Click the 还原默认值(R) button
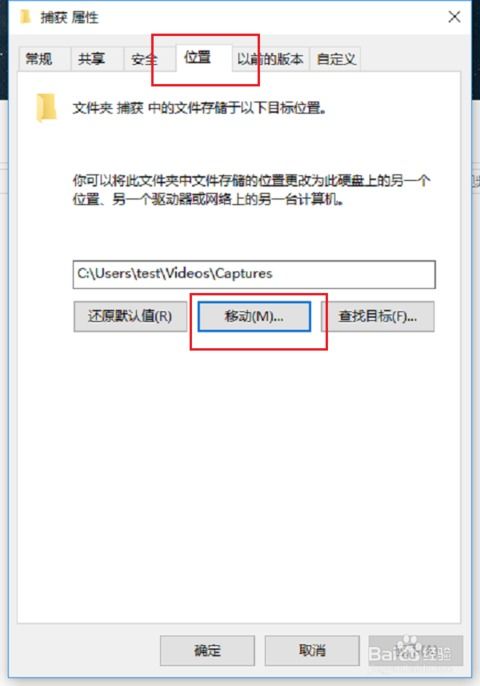The image size is (480, 686). (130, 316)
